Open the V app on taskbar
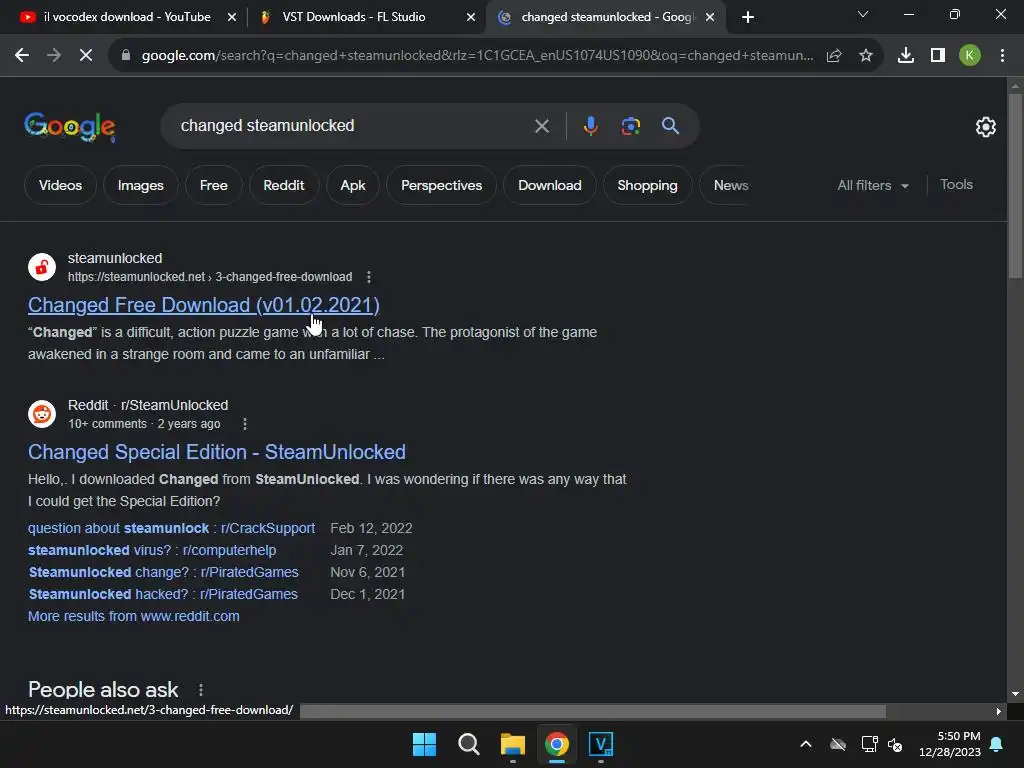The height and width of the screenshot is (768, 1024). [601, 744]
